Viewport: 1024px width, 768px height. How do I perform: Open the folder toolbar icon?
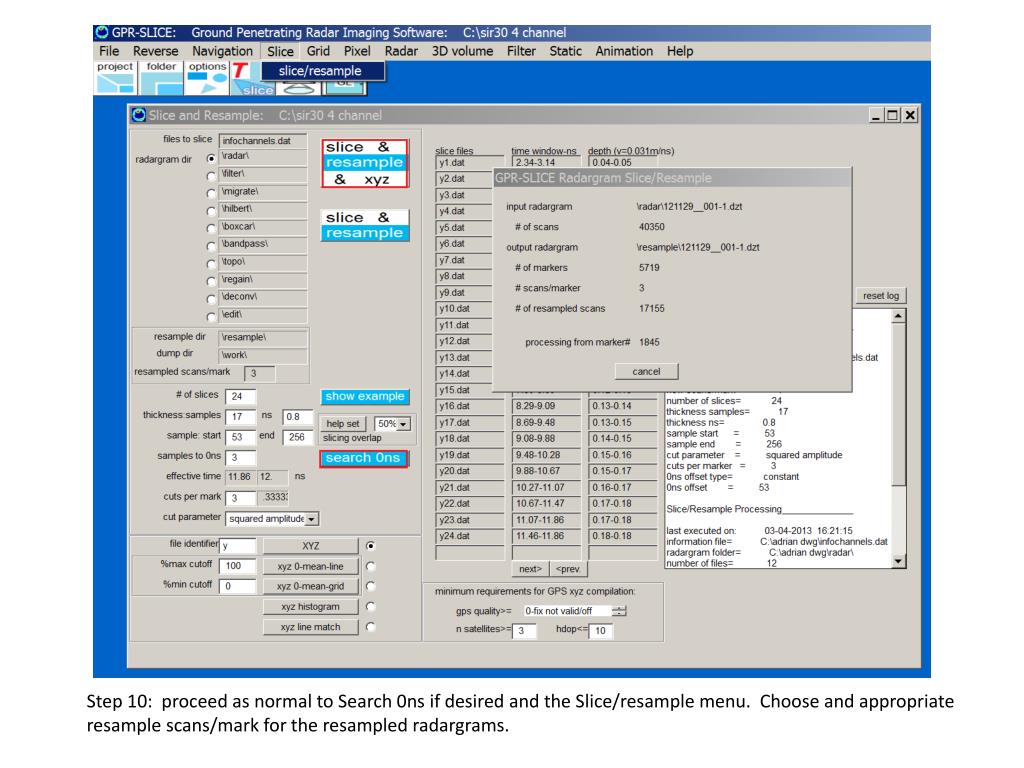tap(161, 78)
